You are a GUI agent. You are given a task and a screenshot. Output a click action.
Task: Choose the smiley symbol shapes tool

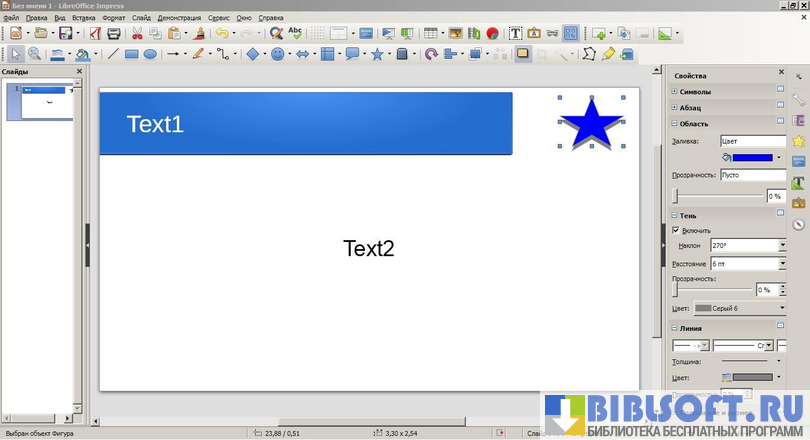[277, 54]
